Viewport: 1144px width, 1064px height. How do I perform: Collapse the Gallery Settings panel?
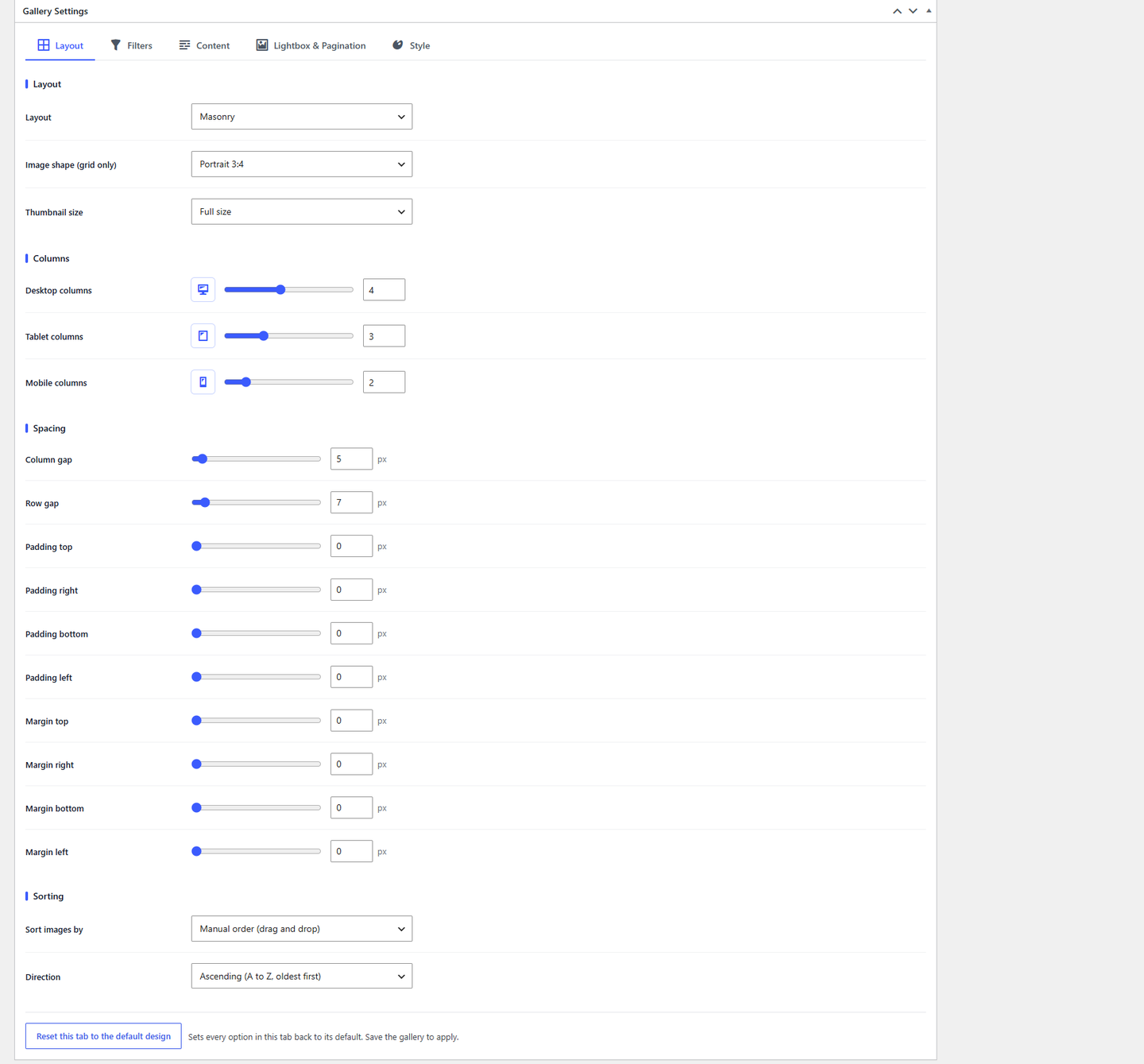929,11
